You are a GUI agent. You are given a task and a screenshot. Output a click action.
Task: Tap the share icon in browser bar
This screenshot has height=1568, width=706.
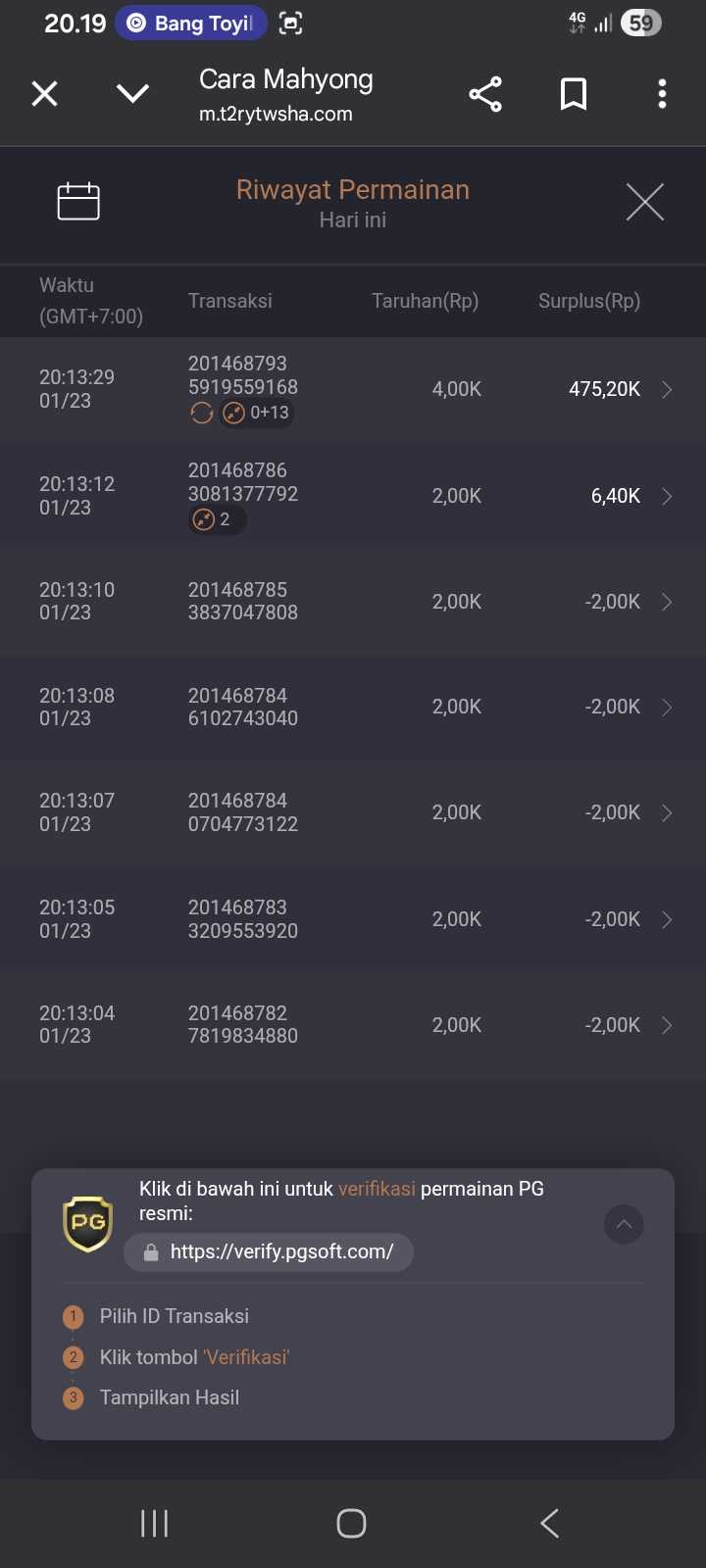click(485, 94)
